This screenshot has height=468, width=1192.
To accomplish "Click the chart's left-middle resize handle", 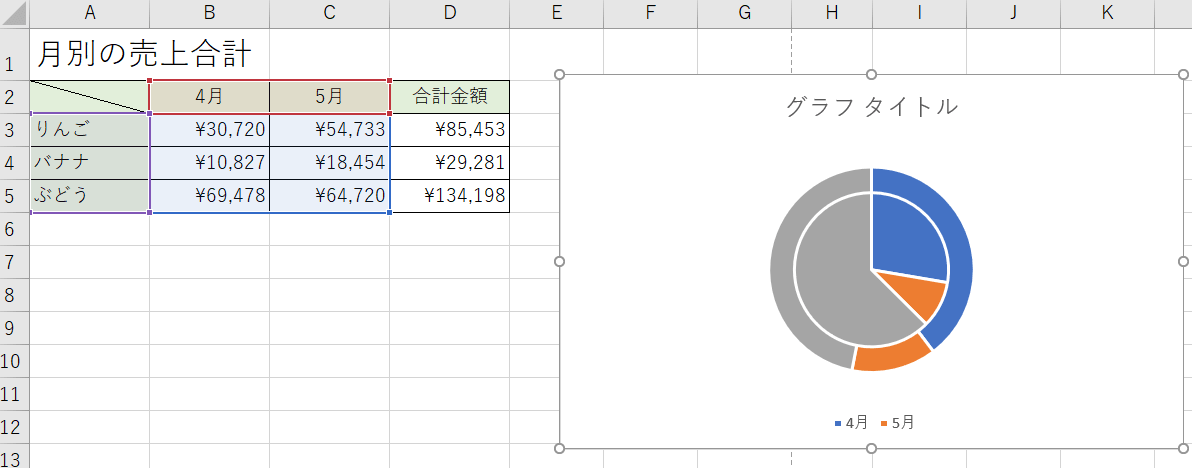I will click(560, 261).
